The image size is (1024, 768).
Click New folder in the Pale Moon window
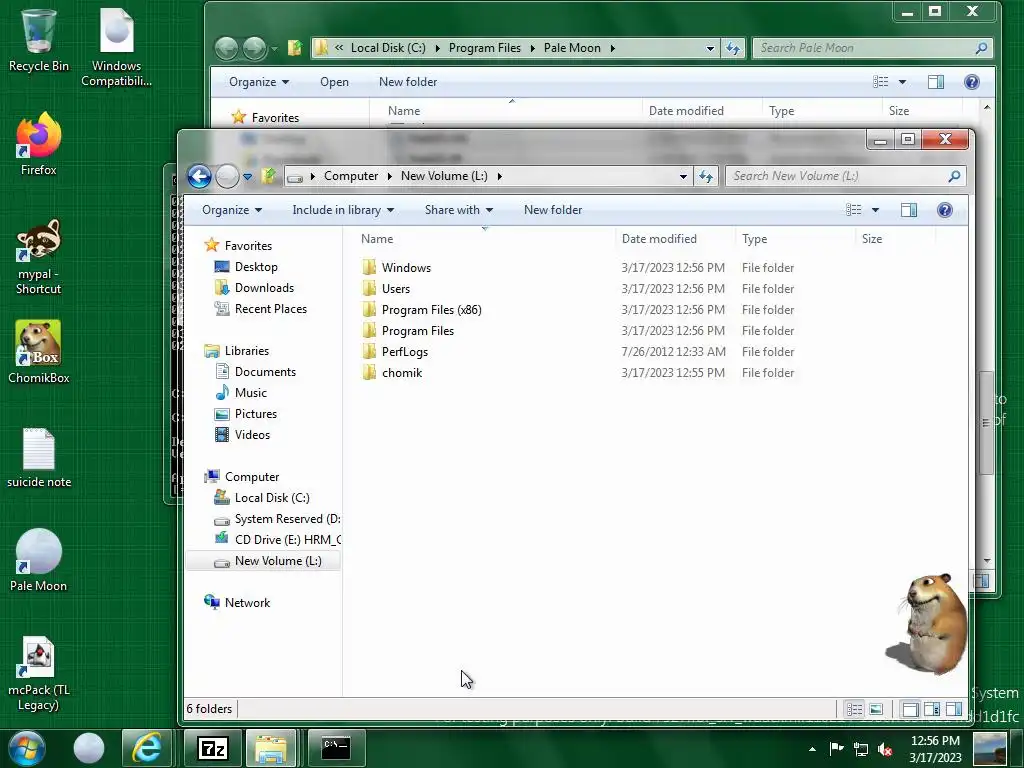pos(408,82)
